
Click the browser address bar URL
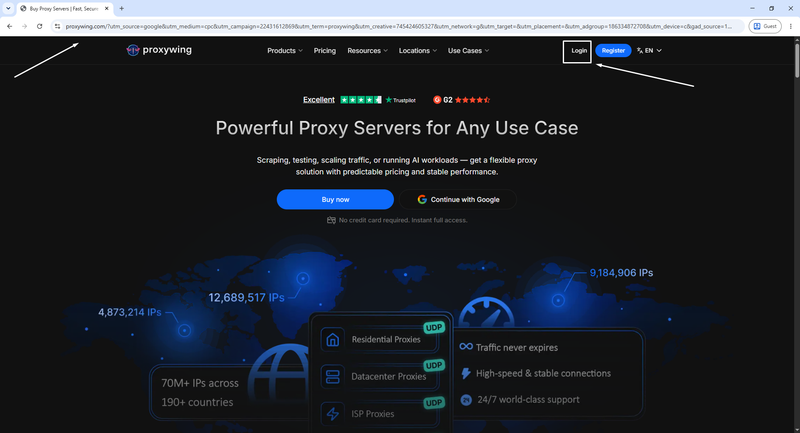398,26
